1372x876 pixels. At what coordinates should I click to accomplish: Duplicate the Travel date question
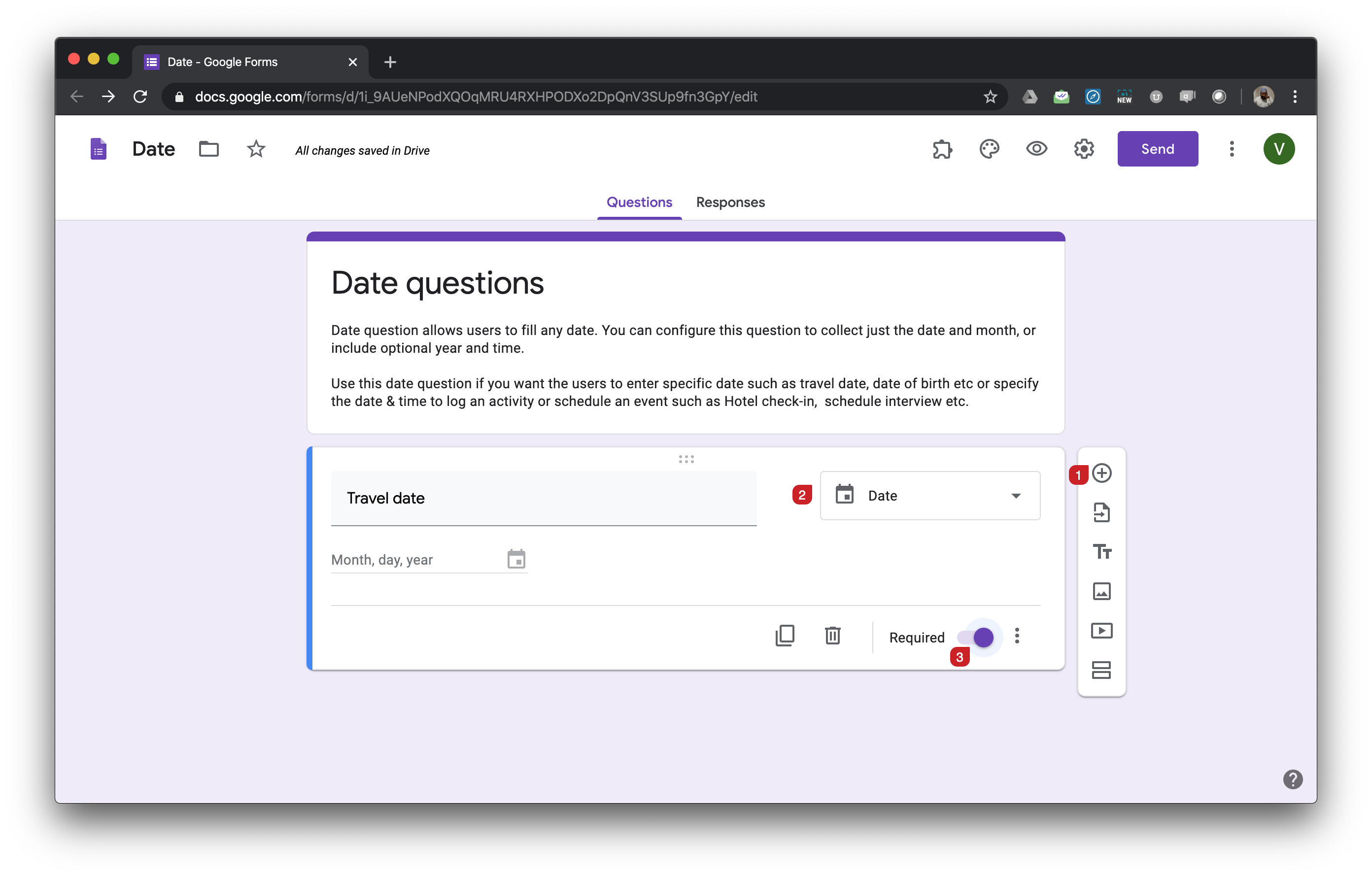[x=785, y=636]
